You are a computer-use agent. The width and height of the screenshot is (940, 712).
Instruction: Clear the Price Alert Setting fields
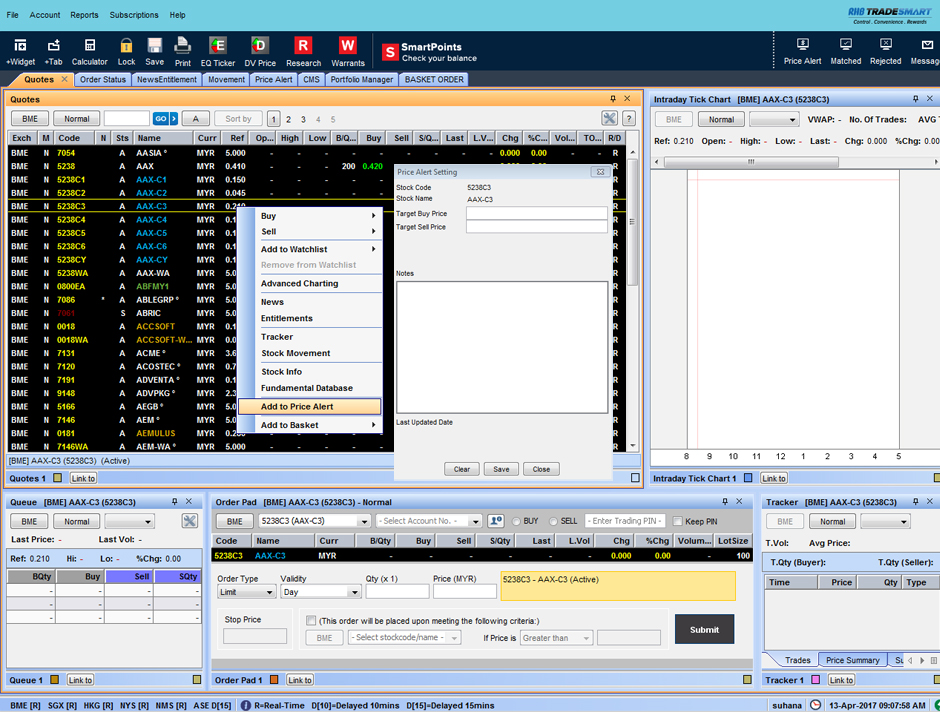[x=462, y=469]
